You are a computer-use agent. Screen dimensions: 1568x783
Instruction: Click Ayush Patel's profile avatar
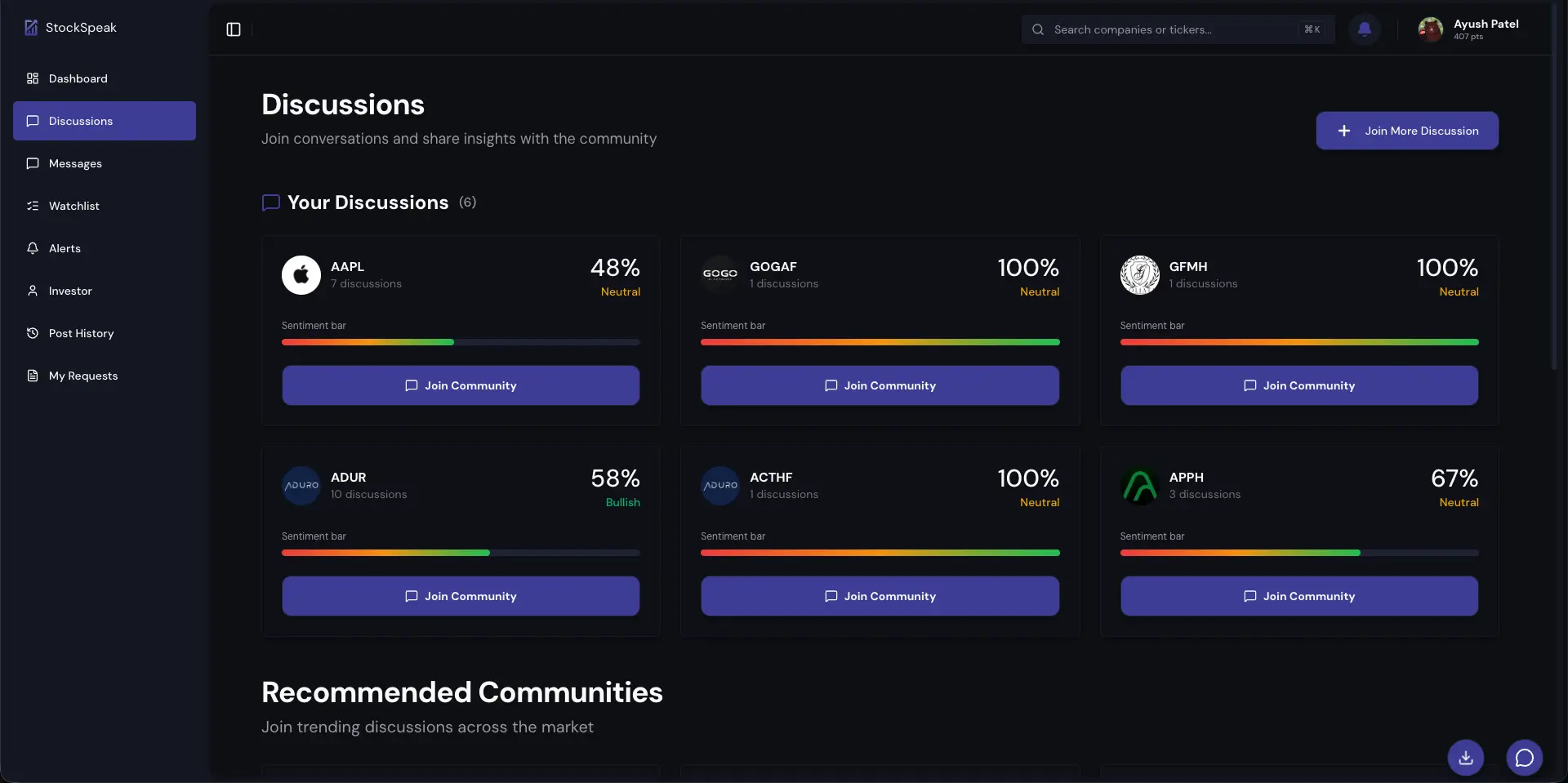coord(1430,29)
